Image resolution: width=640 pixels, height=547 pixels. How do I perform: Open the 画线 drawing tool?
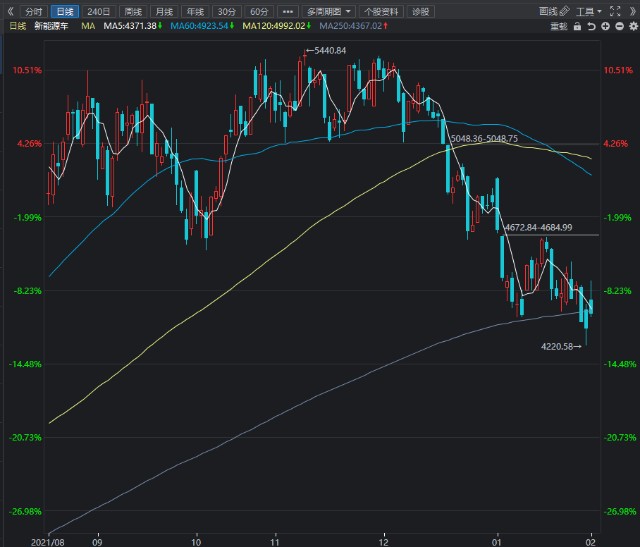(548, 11)
